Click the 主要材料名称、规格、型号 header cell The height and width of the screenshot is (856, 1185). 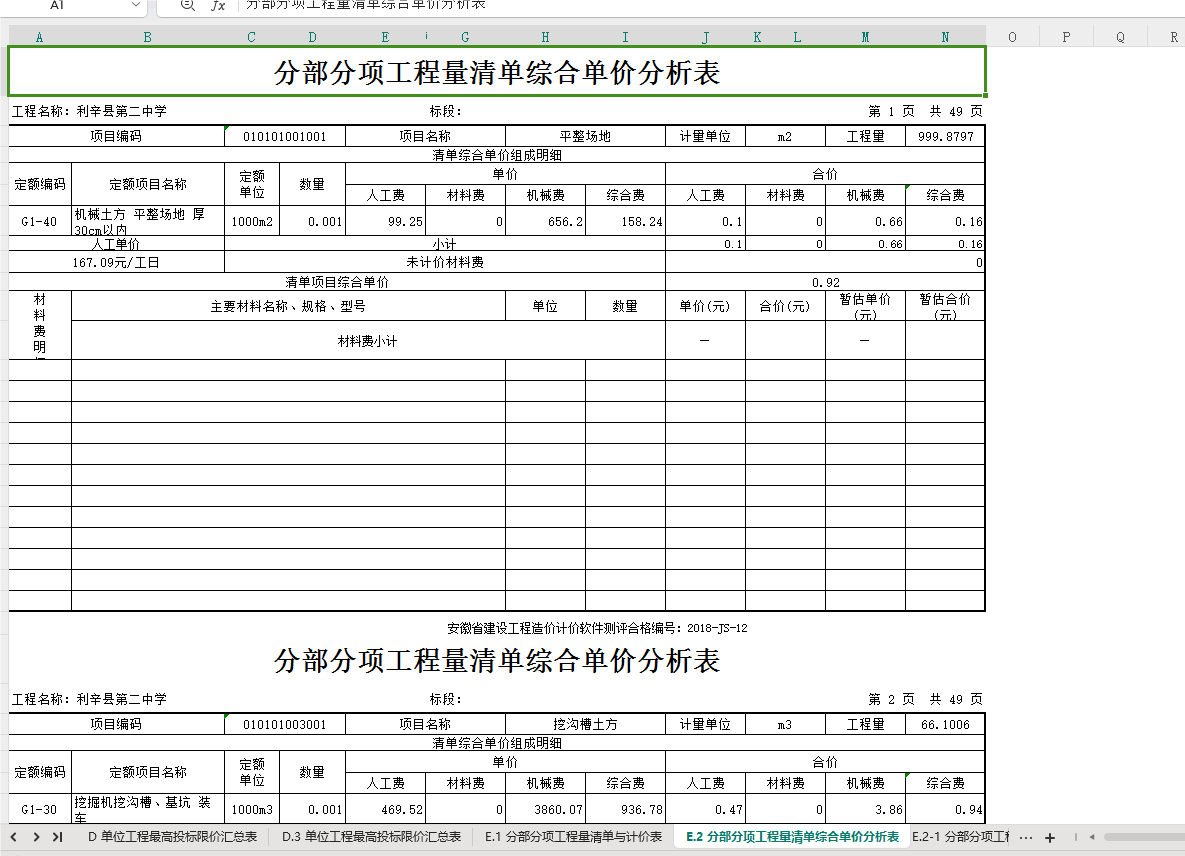288,306
